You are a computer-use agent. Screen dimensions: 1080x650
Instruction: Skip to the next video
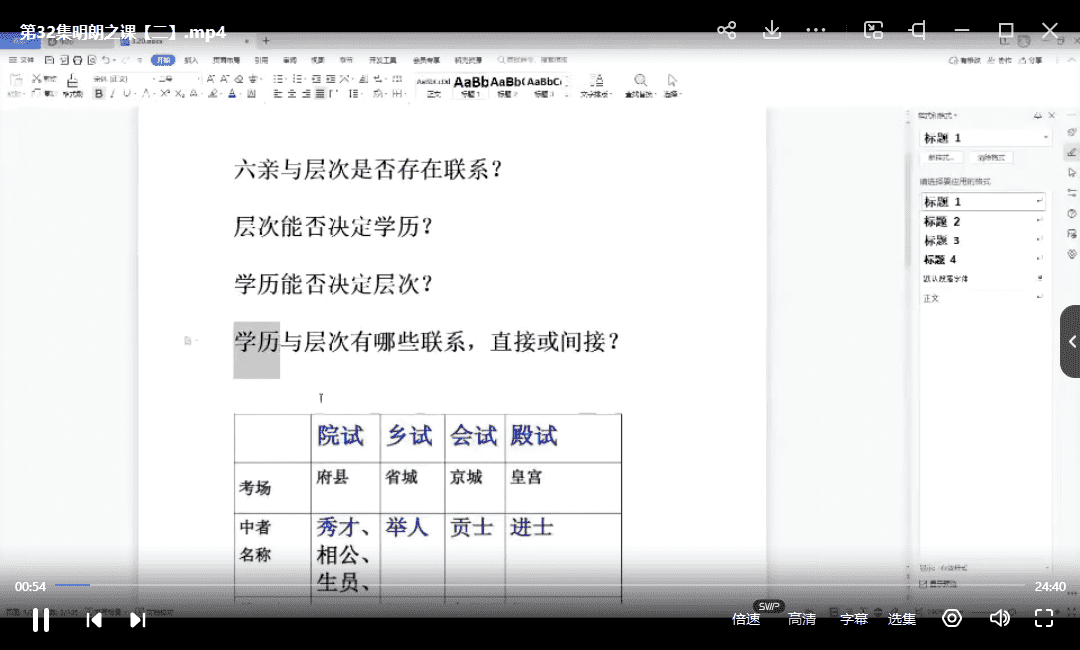(138, 619)
